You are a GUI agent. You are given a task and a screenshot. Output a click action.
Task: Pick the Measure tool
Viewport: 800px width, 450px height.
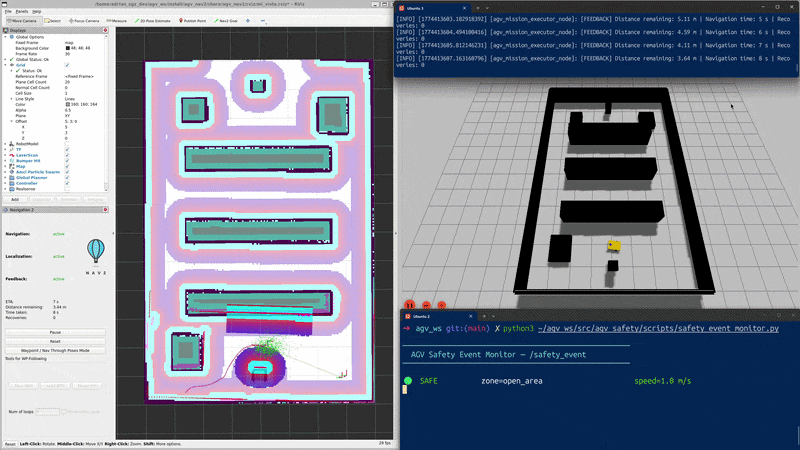coord(117,21)
